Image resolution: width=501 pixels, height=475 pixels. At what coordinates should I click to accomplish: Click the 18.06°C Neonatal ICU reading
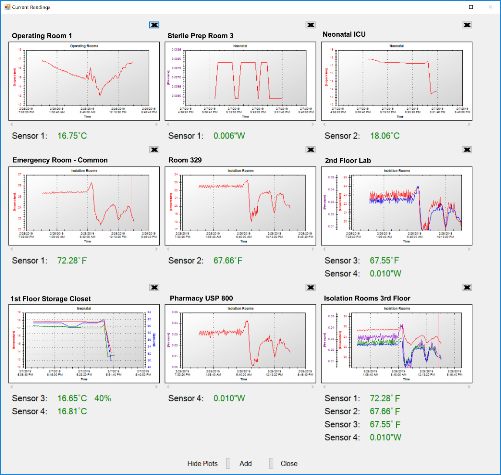pos(385,136)
